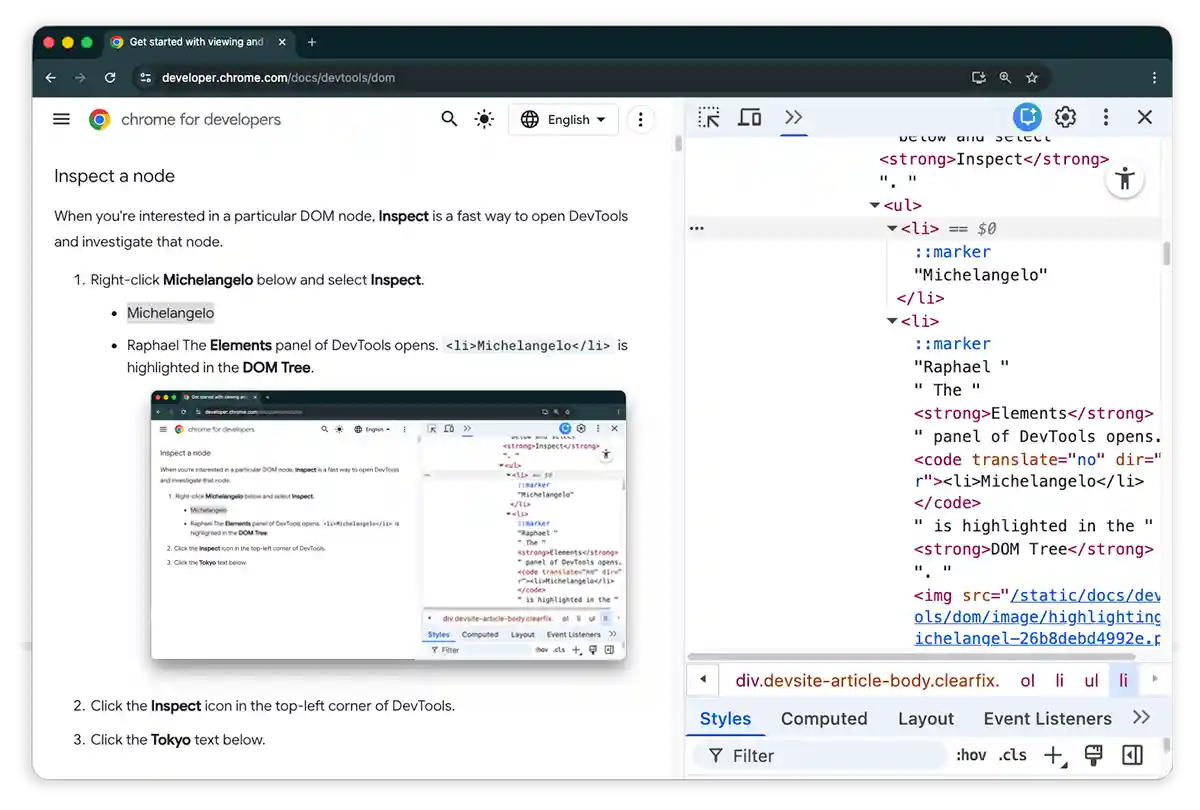Open the English language dropdown
The image size is (1200, 810).
(x=564, y=120)
